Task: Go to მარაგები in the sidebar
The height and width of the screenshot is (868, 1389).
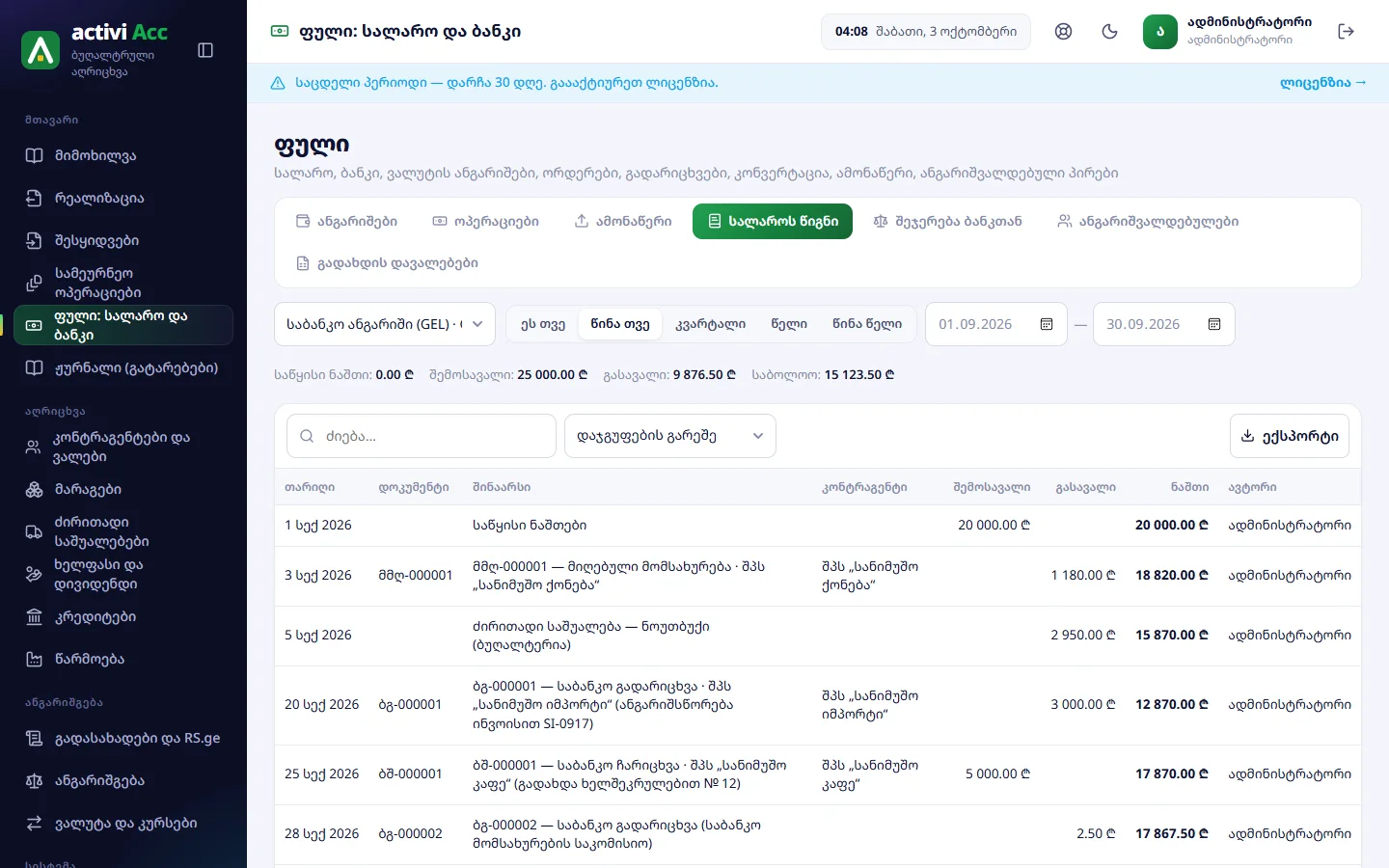Action: 123,489
